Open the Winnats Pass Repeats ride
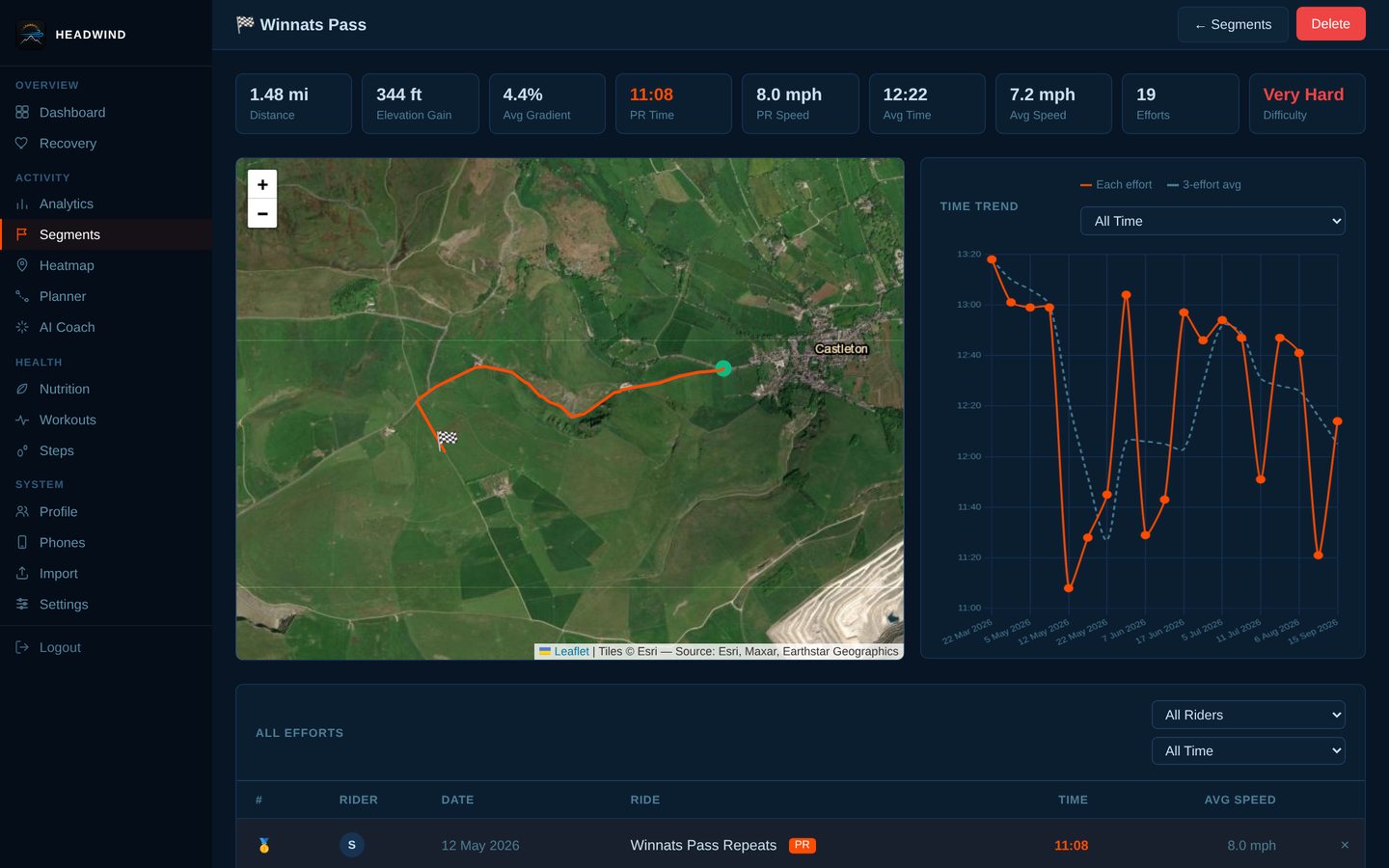Viewport: 1389px width, 868px height. coord(703,846)
